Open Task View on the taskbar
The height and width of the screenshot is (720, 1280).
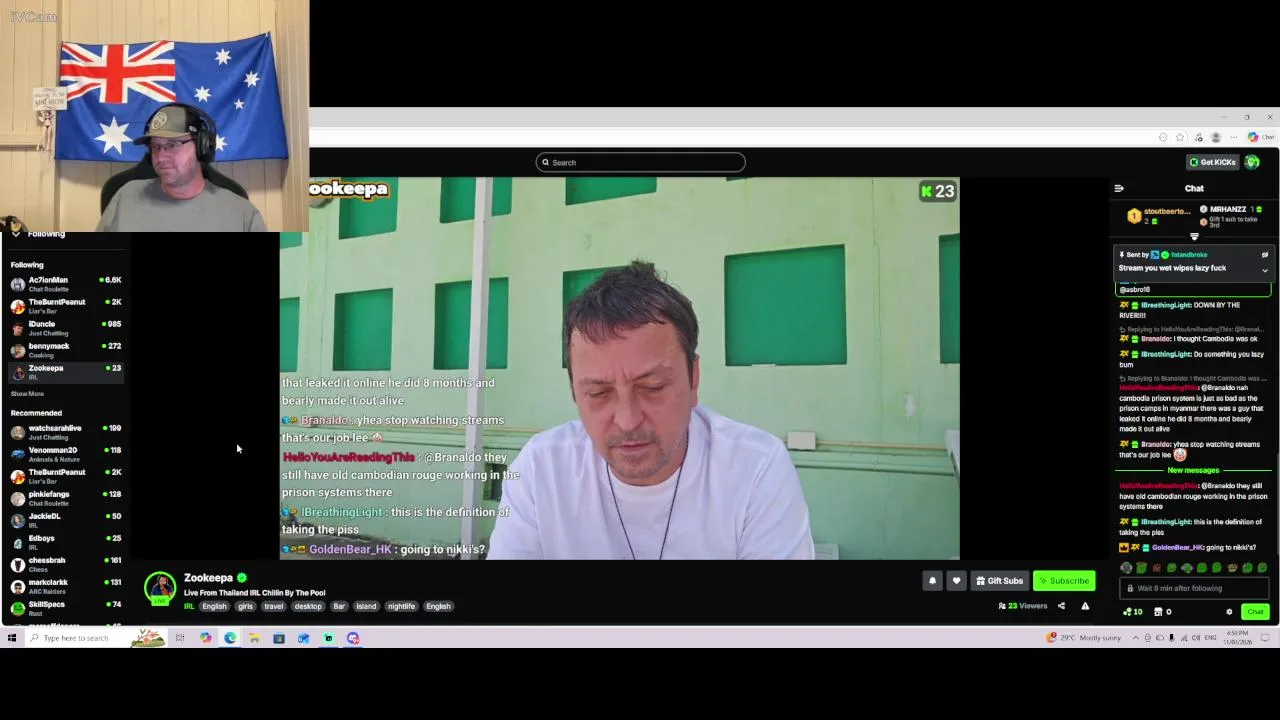180,638
